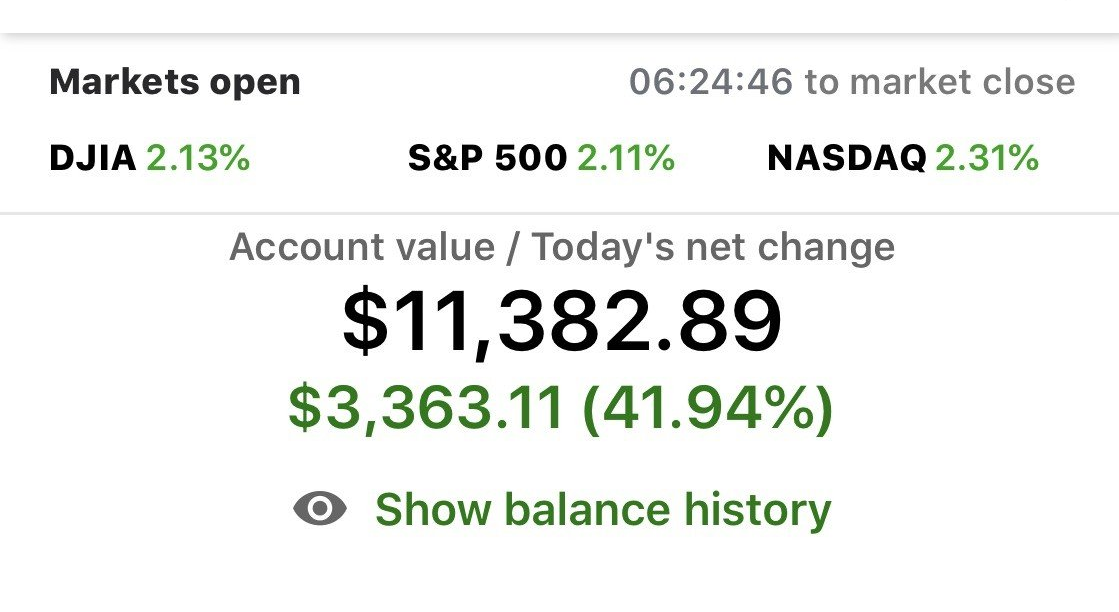Tap the (41.94%) percentage change
The width and height of the screenshot is (1119, 612).
click(708, 408)
